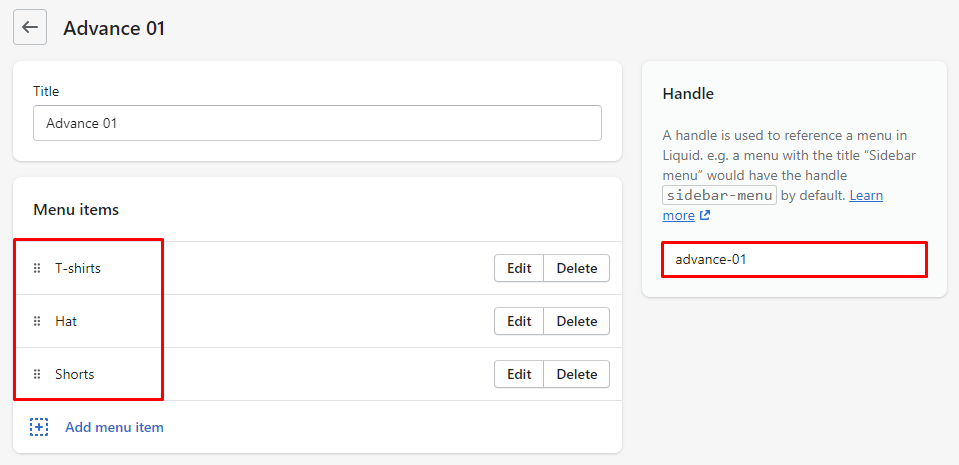This screenshot has height=465, width=959.
Task: Click the handle field containing advance-01
Action: coord(794,259)
